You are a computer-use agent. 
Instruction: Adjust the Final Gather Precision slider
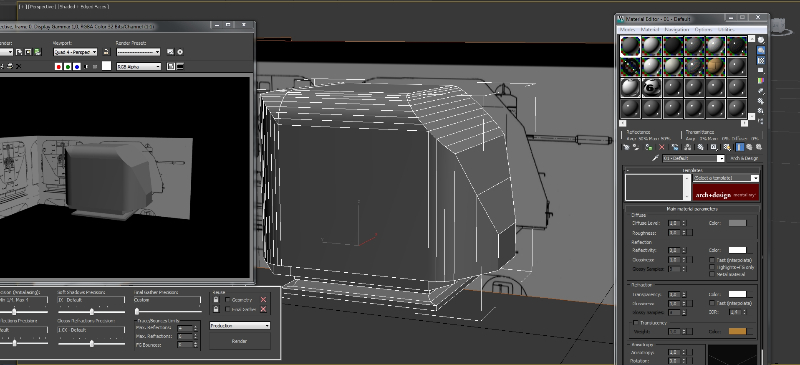137,311
